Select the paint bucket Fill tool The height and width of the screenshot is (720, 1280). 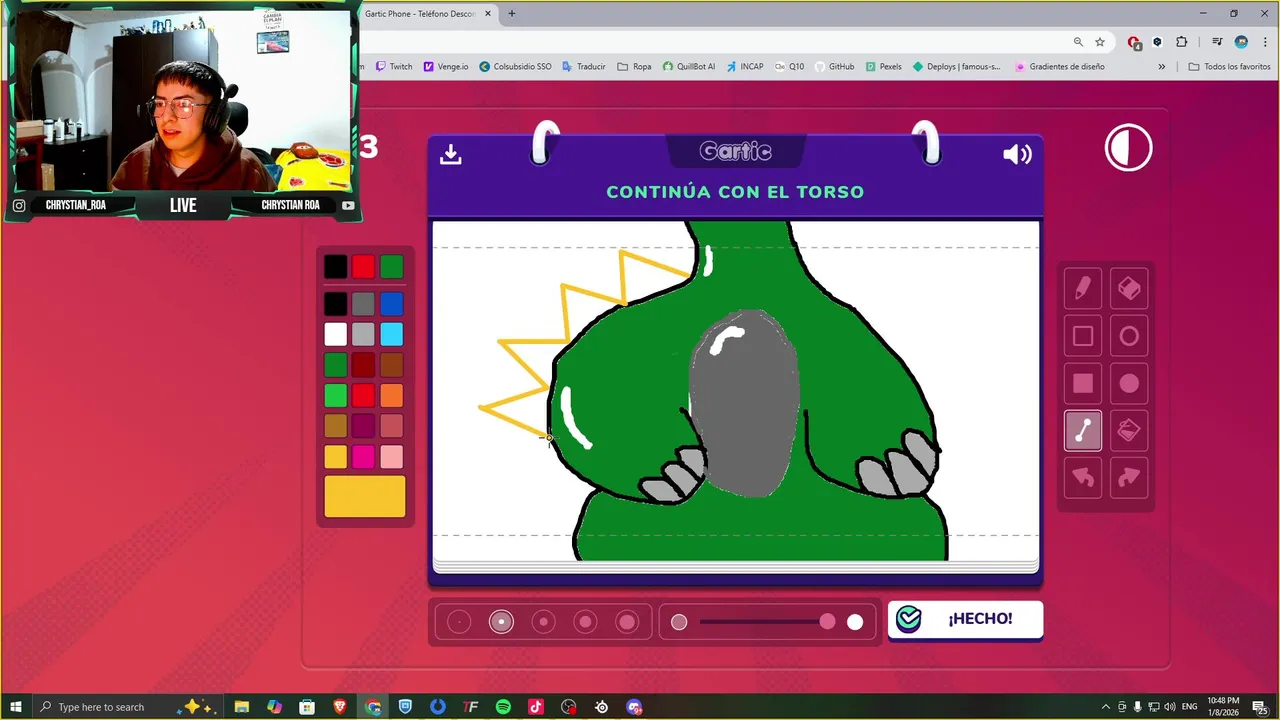coord(1129,431)
